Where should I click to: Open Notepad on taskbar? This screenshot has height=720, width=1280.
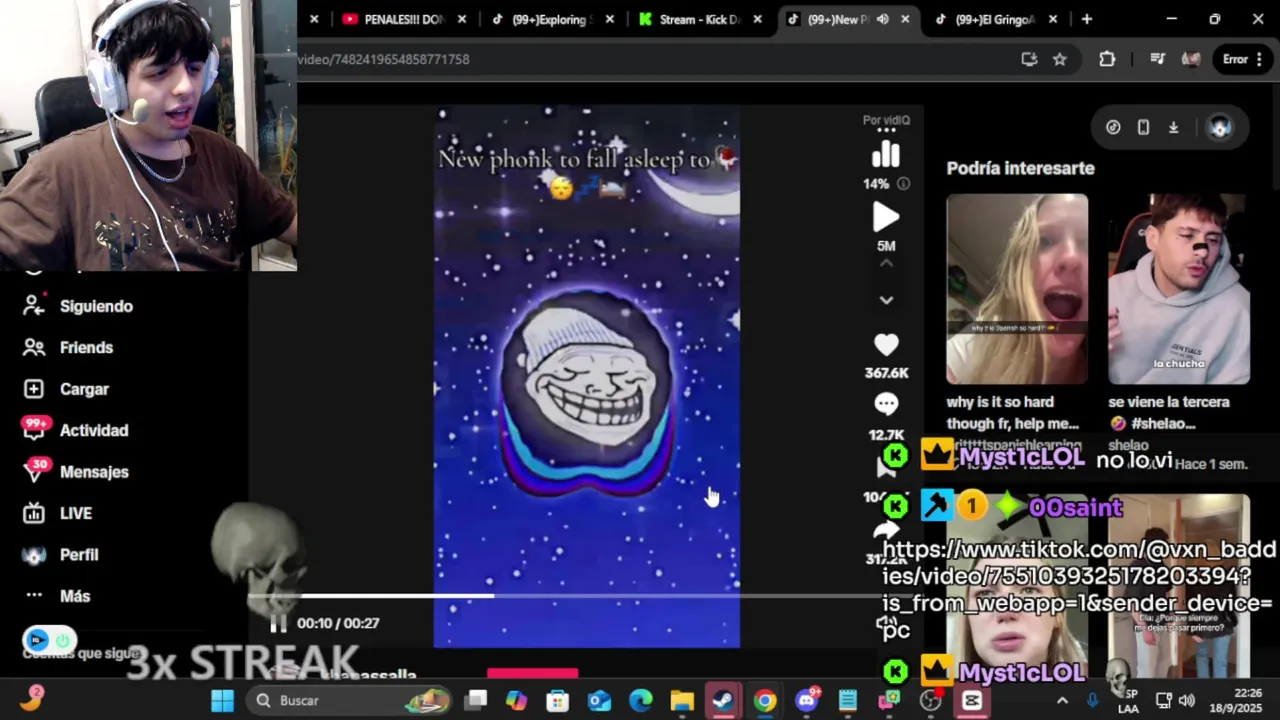coord(848,700)
